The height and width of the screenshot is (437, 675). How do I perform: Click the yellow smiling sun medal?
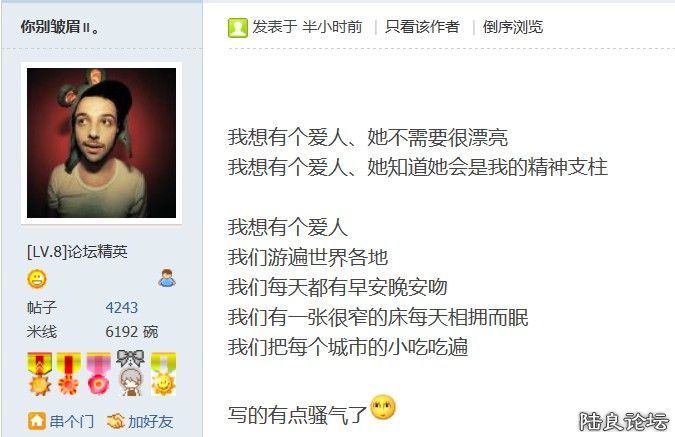pyautogui.click(x=164, y=374)
